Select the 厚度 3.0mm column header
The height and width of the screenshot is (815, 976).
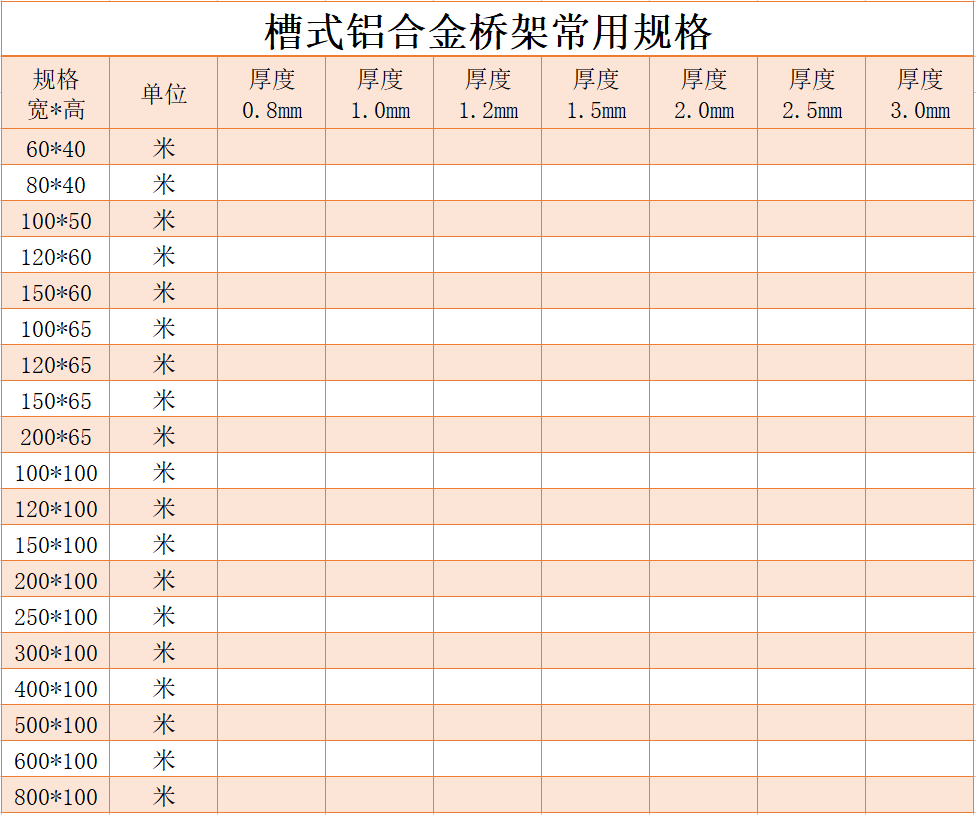919,92
